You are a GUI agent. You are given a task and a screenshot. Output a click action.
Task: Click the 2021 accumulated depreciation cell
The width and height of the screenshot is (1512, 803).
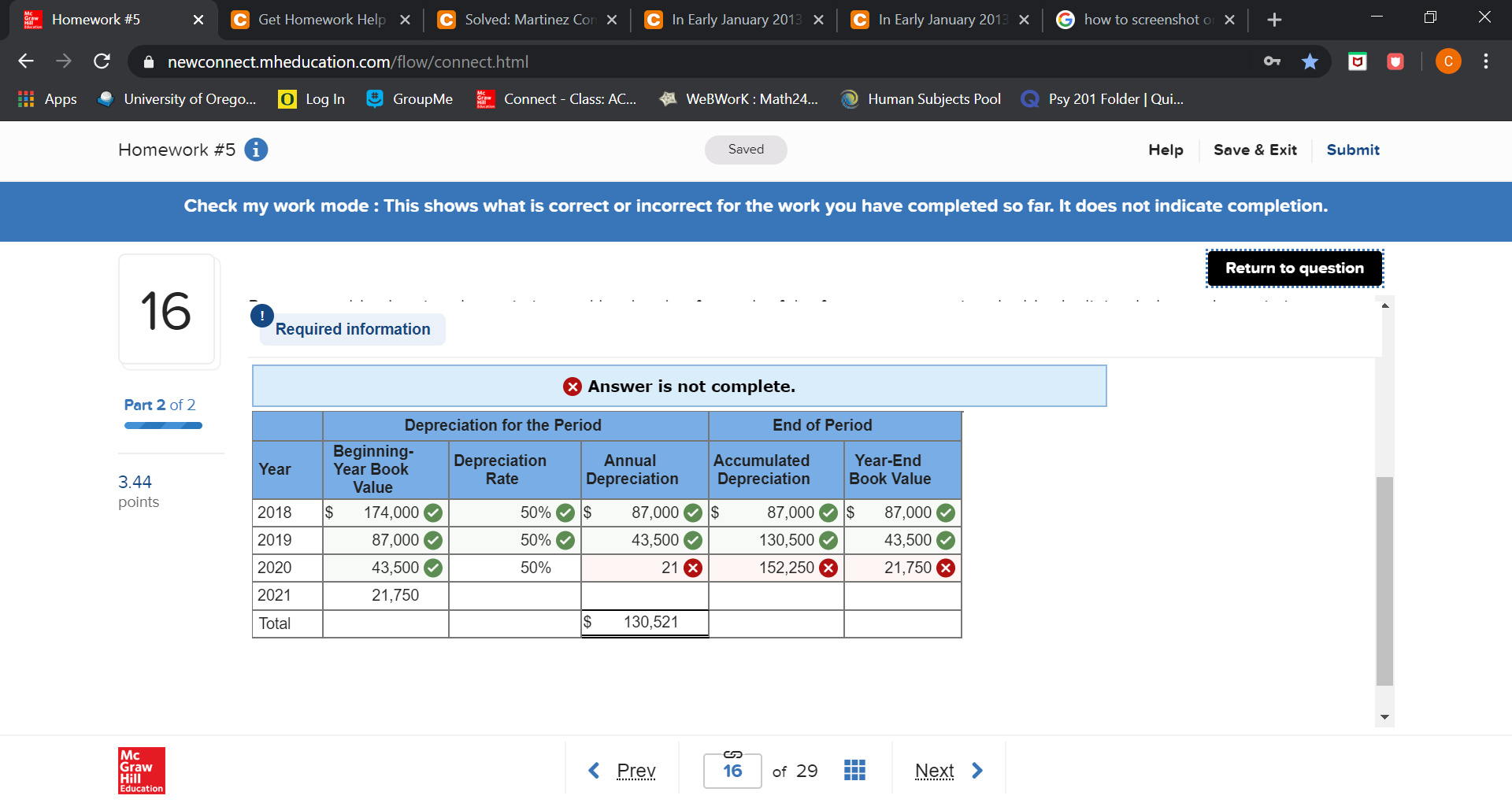(x=776, y=596)
